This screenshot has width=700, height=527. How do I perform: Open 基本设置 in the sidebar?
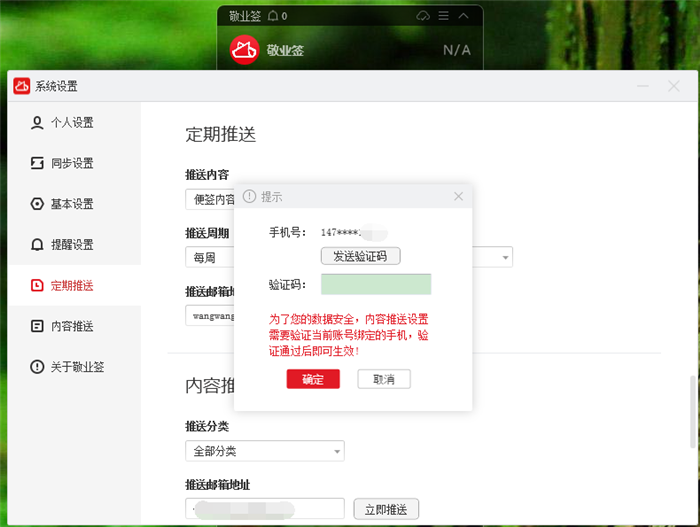74,204
